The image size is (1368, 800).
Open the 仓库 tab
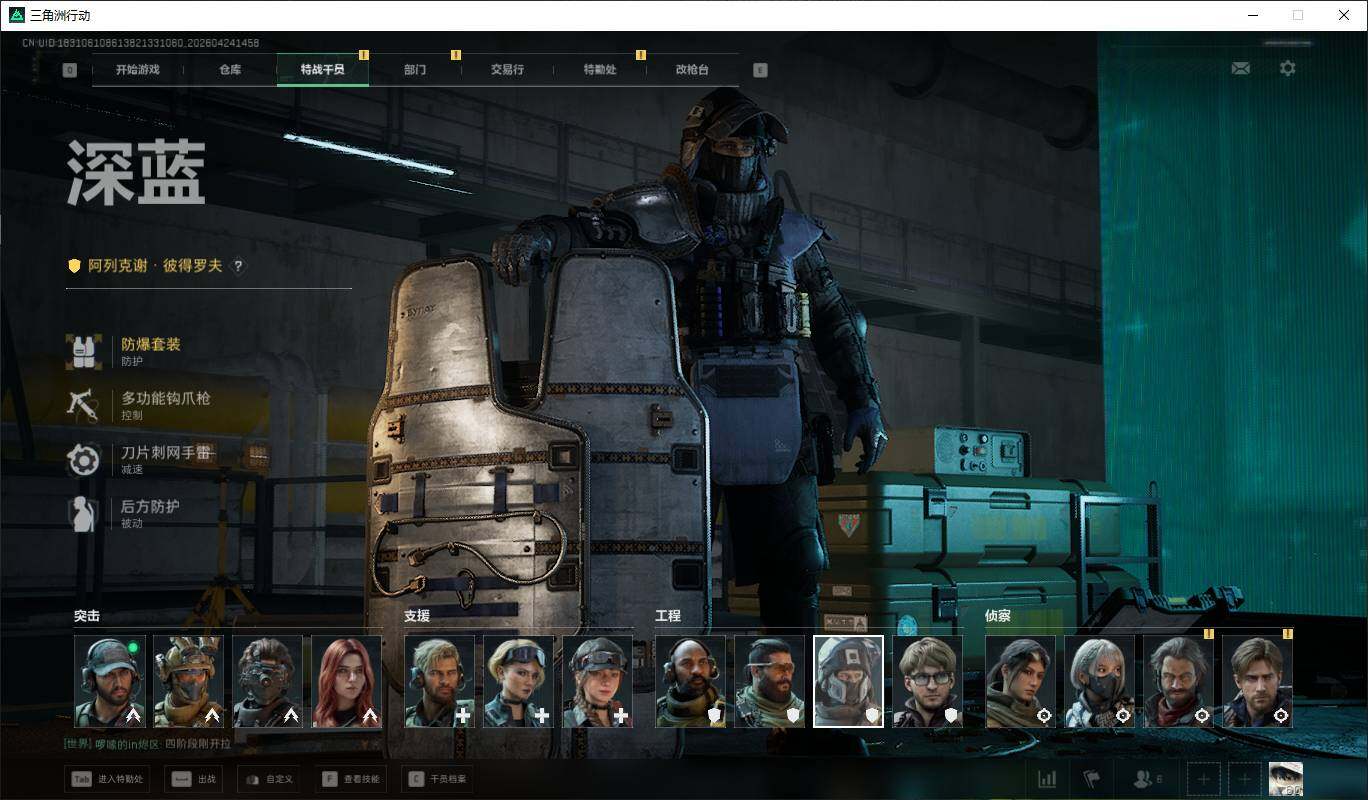(x=230, y=70)
